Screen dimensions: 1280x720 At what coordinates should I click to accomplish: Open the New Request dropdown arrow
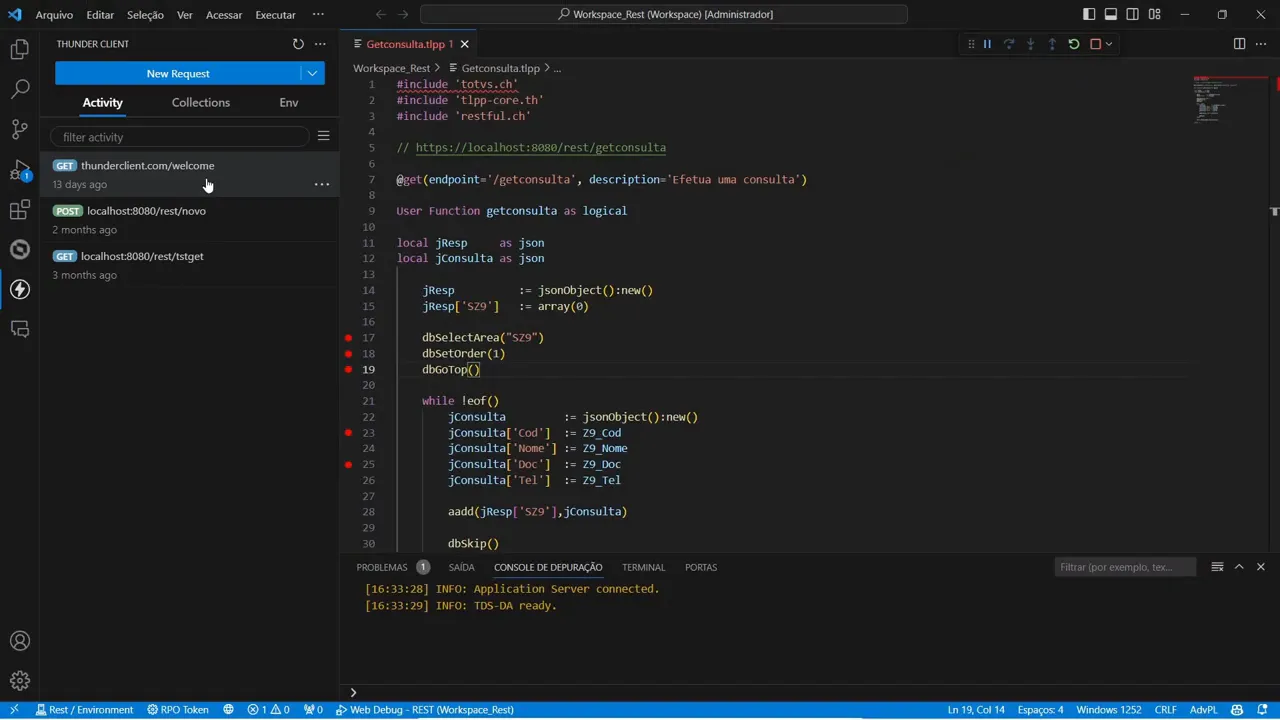click(311, 73)
